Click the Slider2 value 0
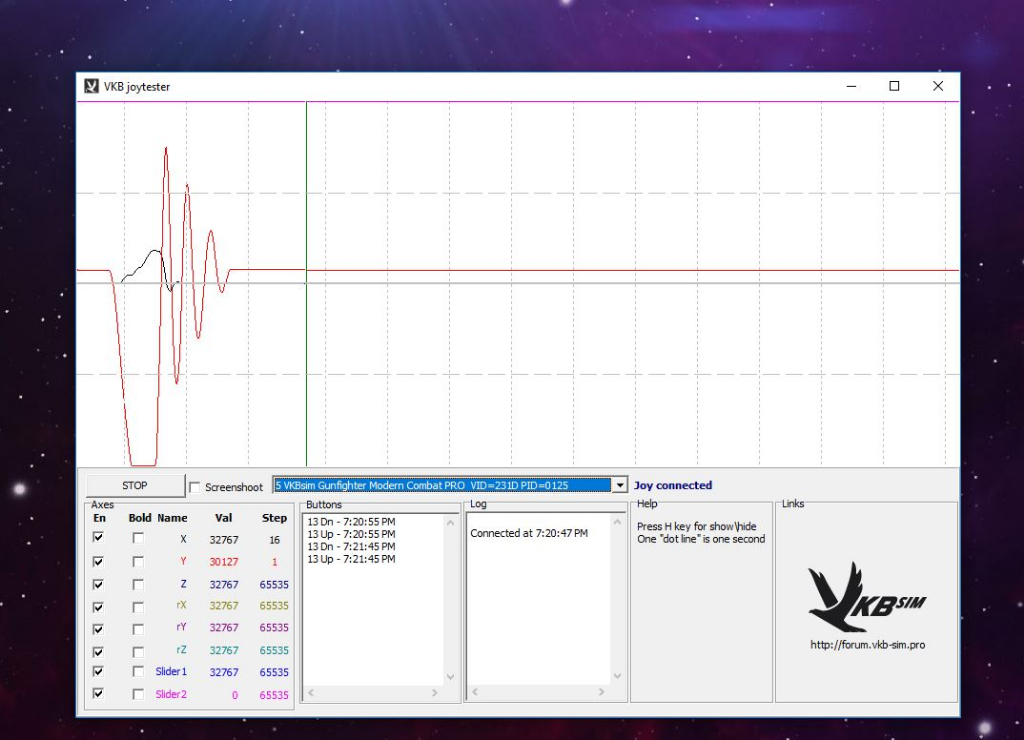Image resolution: width=1024 pixels, height=740 pixels. (x=235, y=695)
